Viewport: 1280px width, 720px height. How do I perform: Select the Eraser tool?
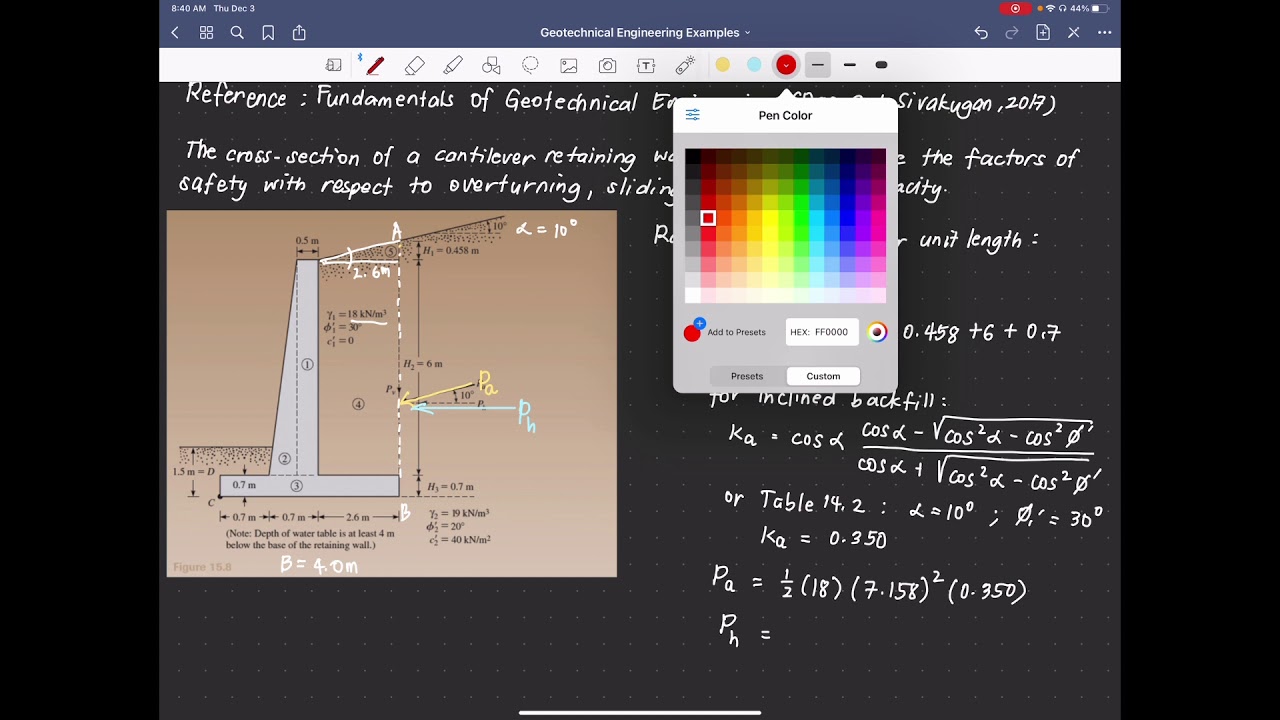(x=415, y=65)
